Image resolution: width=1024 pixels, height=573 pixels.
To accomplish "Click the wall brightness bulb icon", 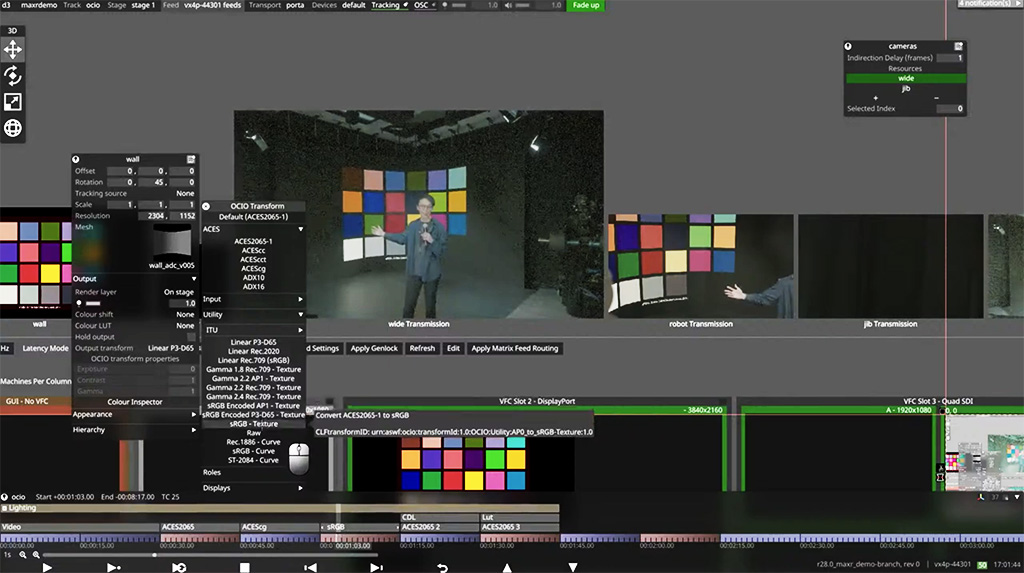I will pyautogui.click(x=79, y=303).
